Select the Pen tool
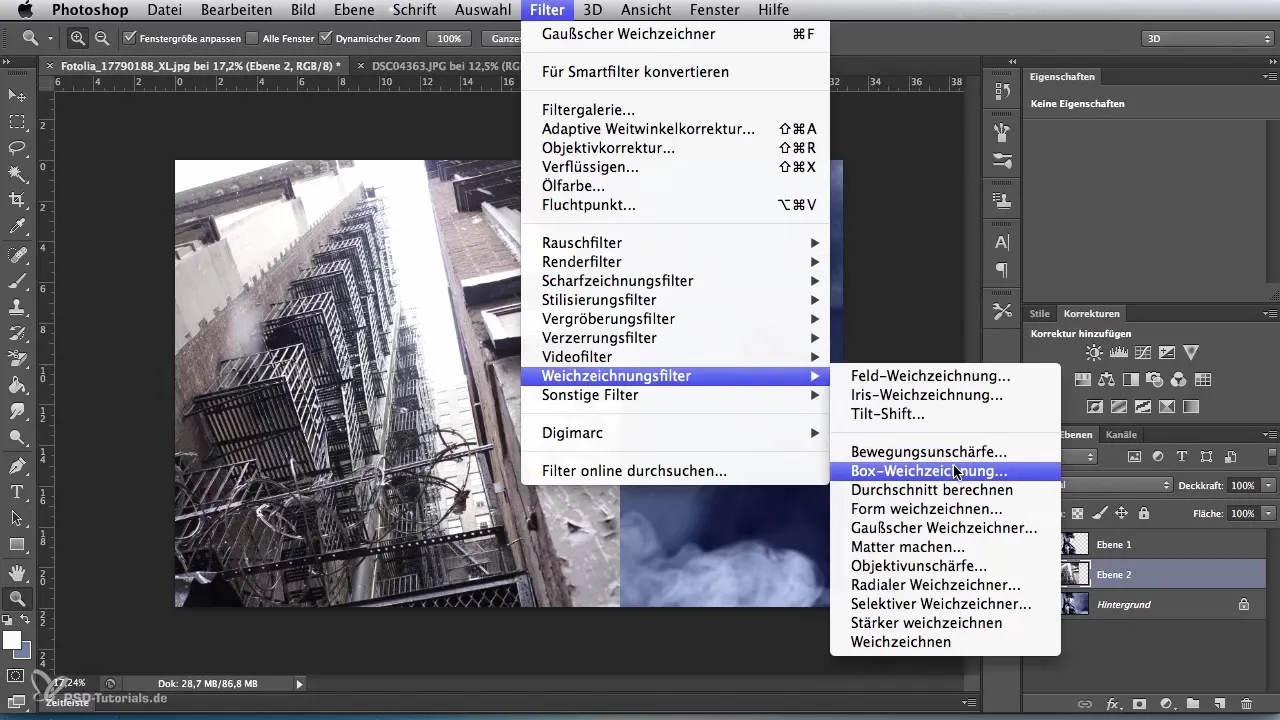The width and height of the screenshot is (1280, 720). 17,466
